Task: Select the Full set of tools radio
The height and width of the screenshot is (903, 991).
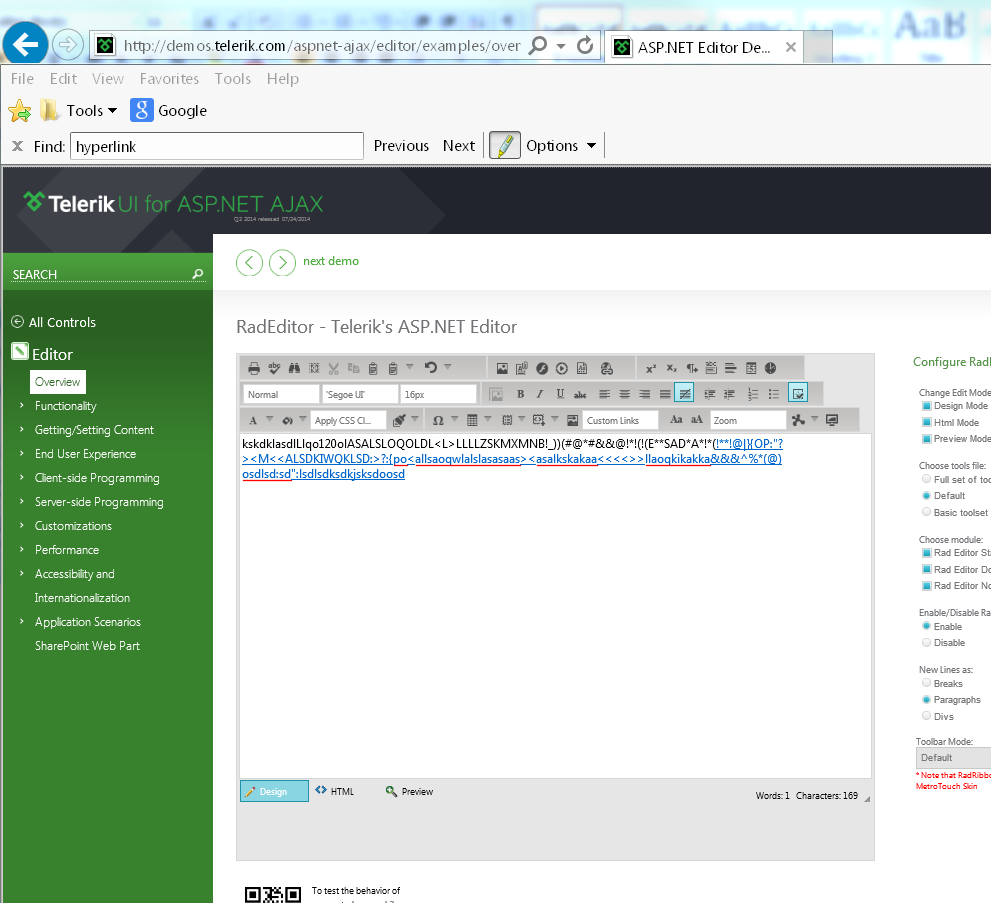Action: pyautogui.click(x=927, y=480)
